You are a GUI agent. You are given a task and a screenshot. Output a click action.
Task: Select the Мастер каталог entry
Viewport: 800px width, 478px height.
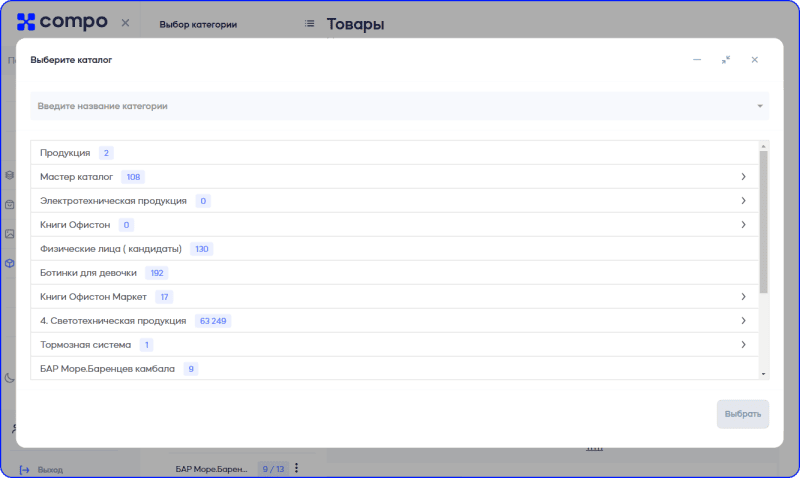click(394, 177)
